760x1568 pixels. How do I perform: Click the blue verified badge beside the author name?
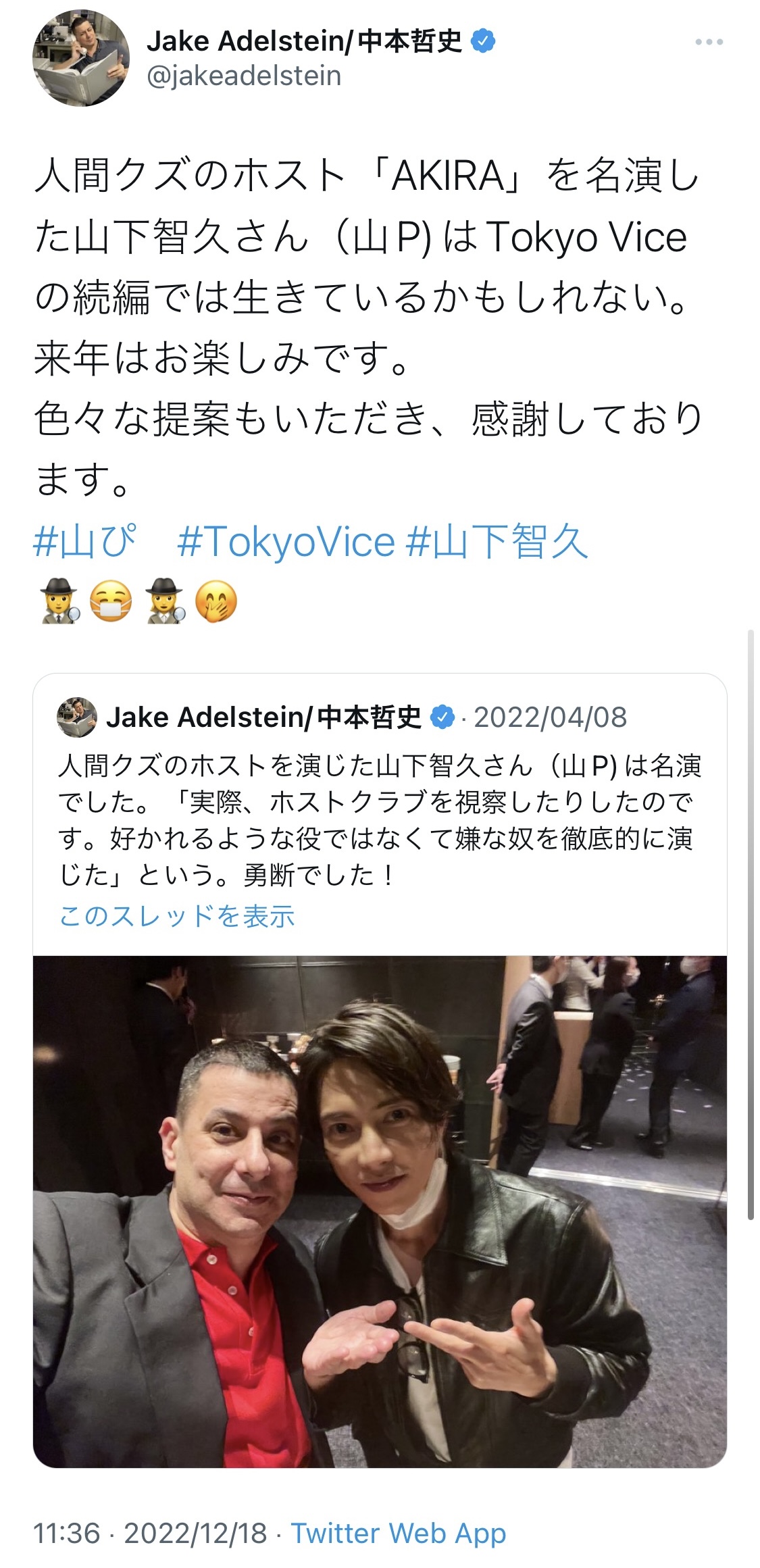482,41
